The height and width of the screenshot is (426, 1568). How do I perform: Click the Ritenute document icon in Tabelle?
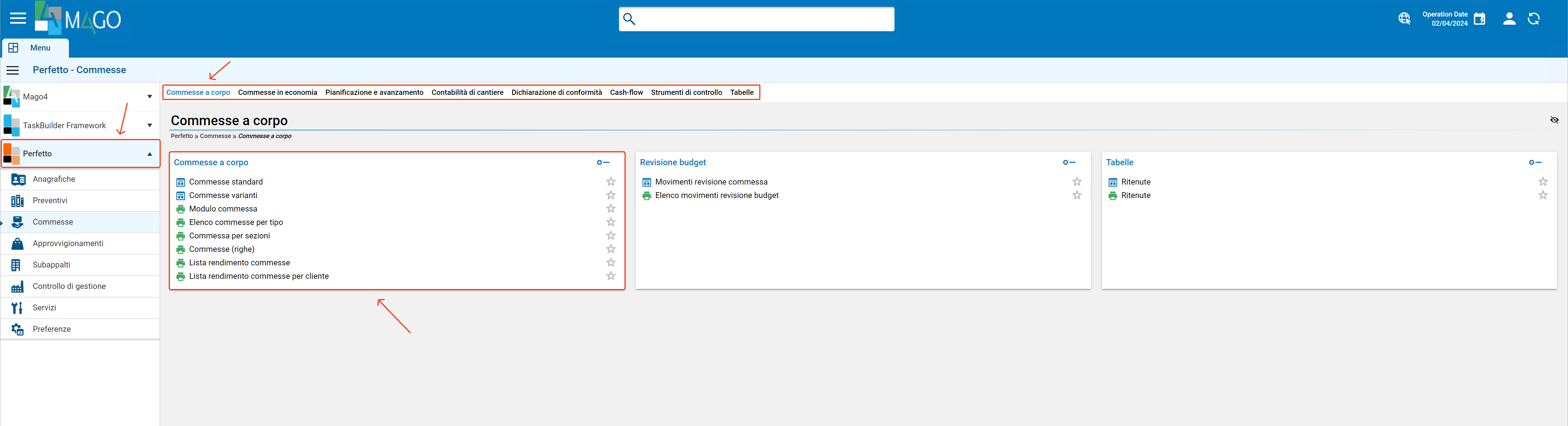coord(1113,182)
